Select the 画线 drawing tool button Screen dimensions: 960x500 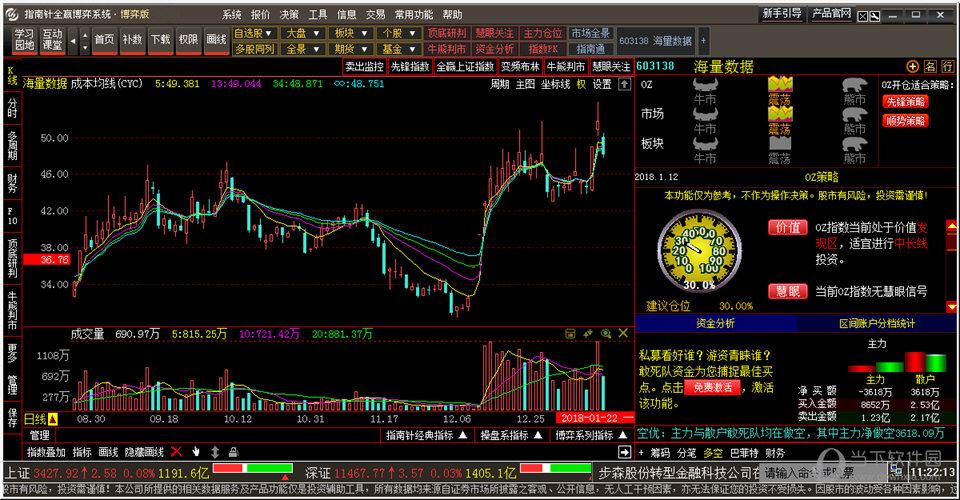pos(217,40)
